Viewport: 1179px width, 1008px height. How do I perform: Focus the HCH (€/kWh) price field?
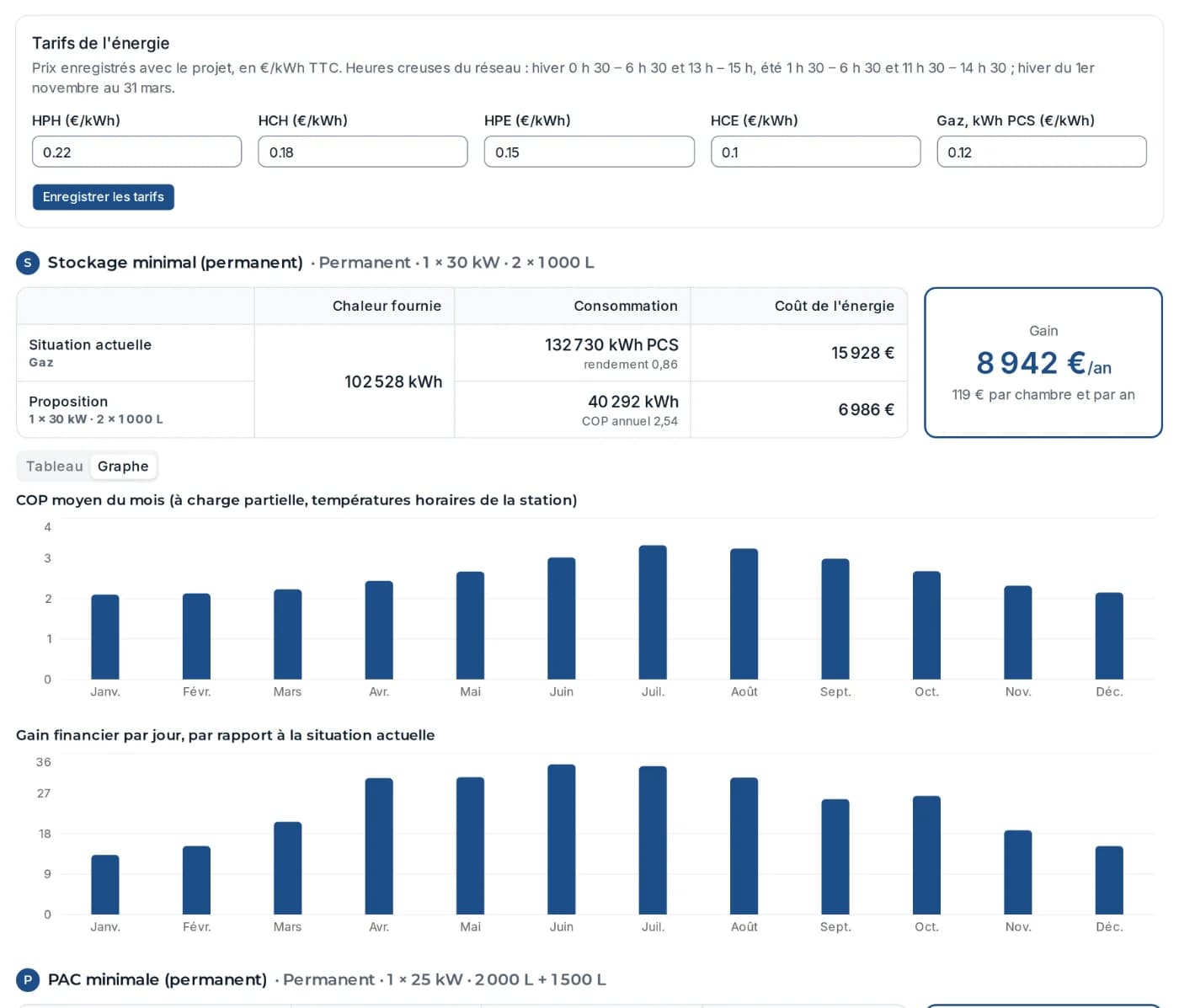tap(363, 152)
